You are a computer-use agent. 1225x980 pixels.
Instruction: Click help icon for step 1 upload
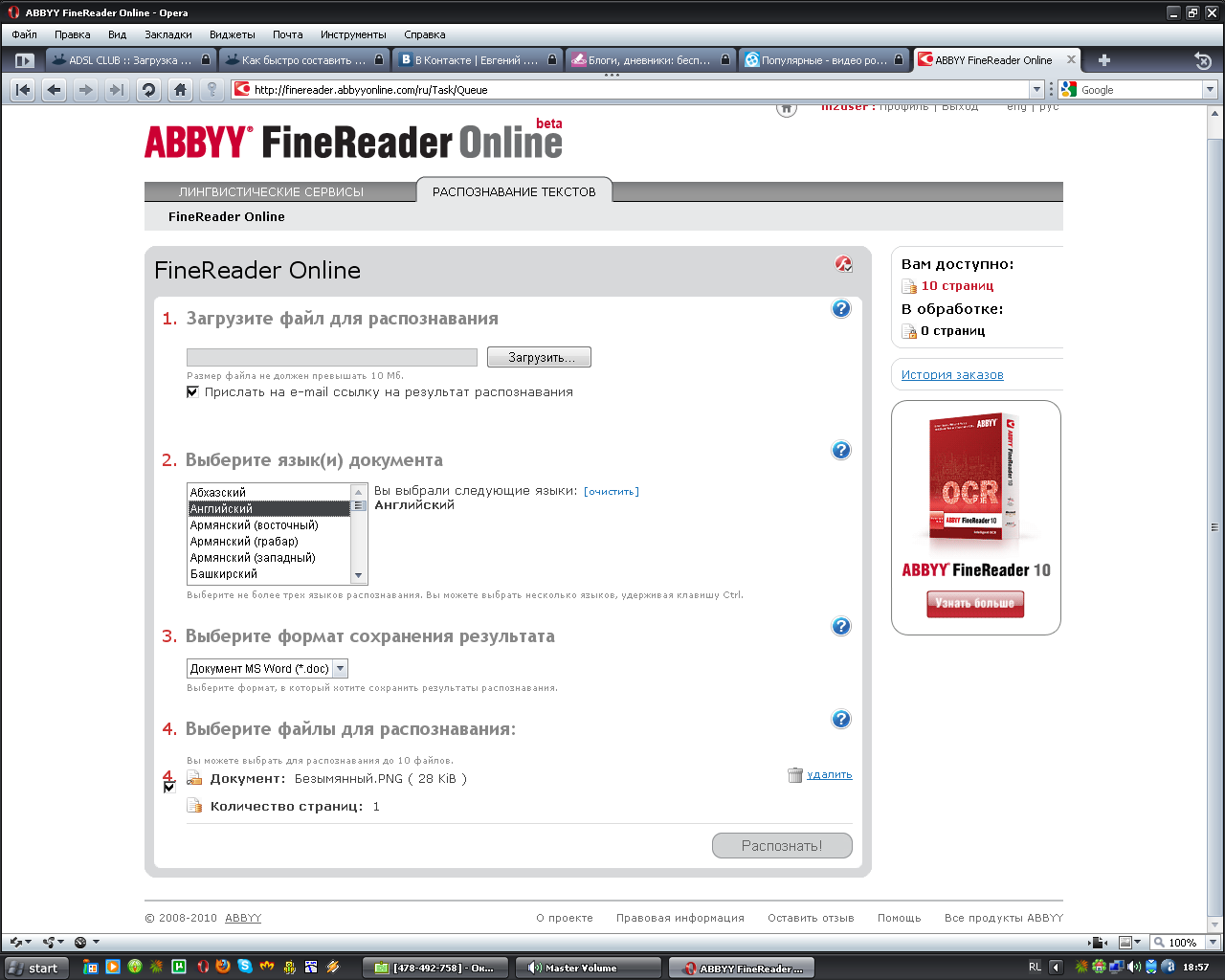coord(841,308)
